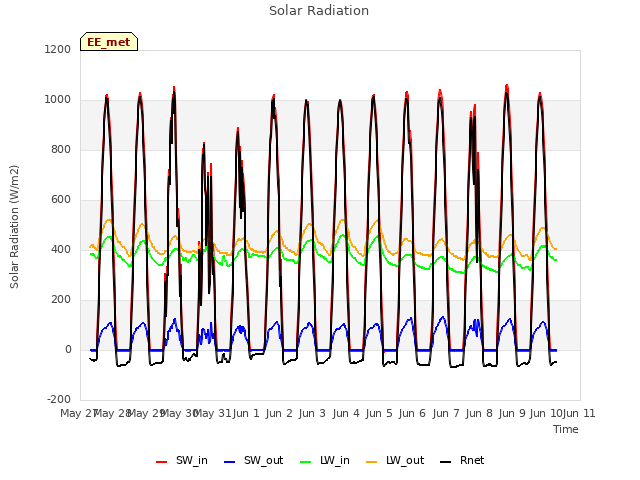Click the orange LW_out legend color marker
This screenshot has height=480, width=640.
coord(372,462)
